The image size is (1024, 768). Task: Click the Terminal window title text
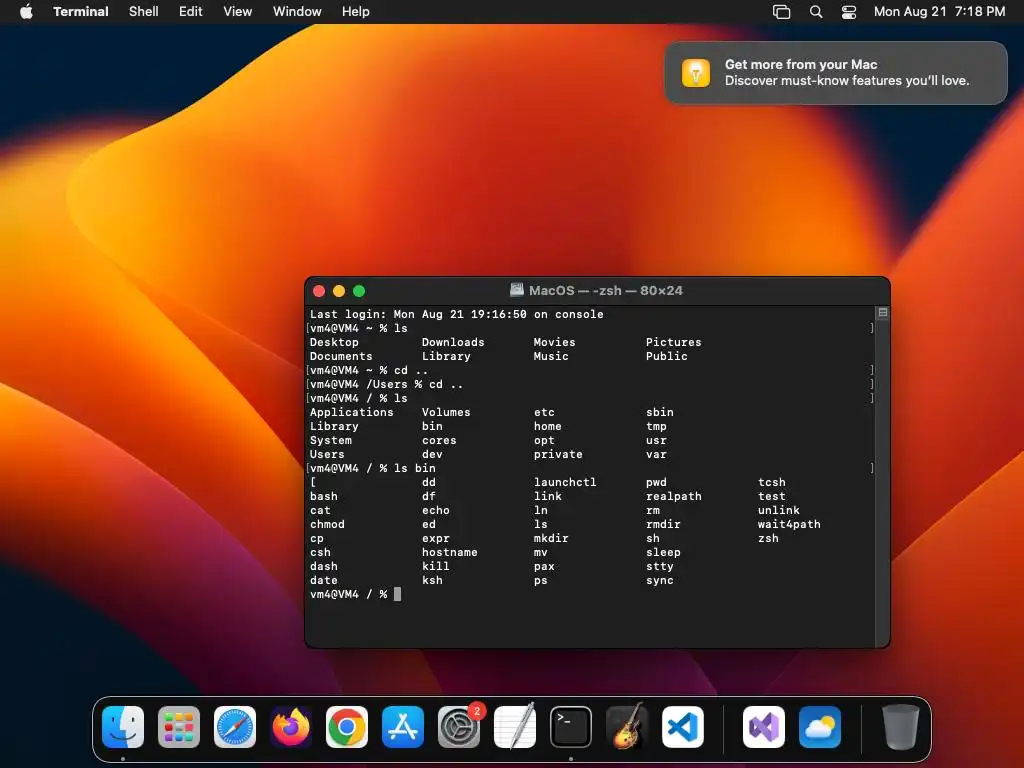pyautogui.click(x=605, y=291)
